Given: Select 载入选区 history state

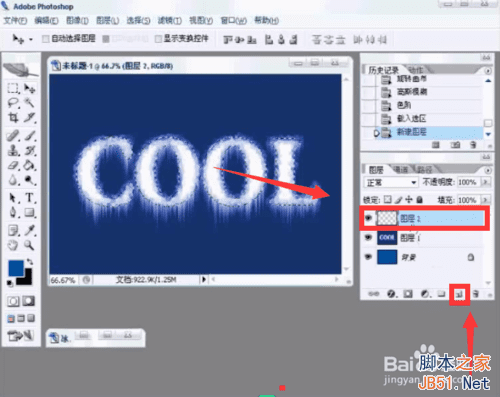Looking at the screenshot, I should click(422, 118).
